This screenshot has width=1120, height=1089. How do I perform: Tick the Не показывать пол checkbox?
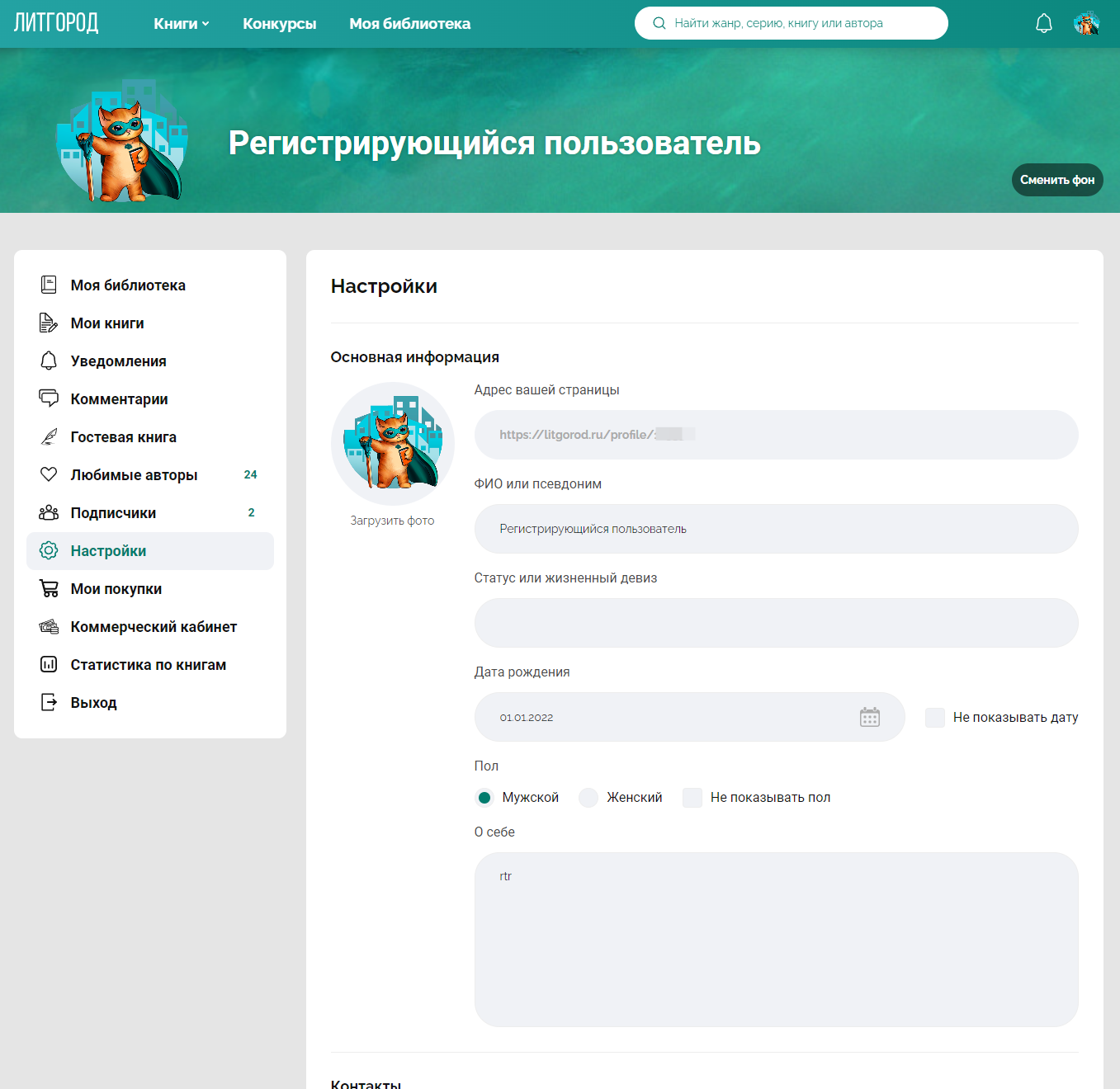pyautogui.click(x=692, y=797)
